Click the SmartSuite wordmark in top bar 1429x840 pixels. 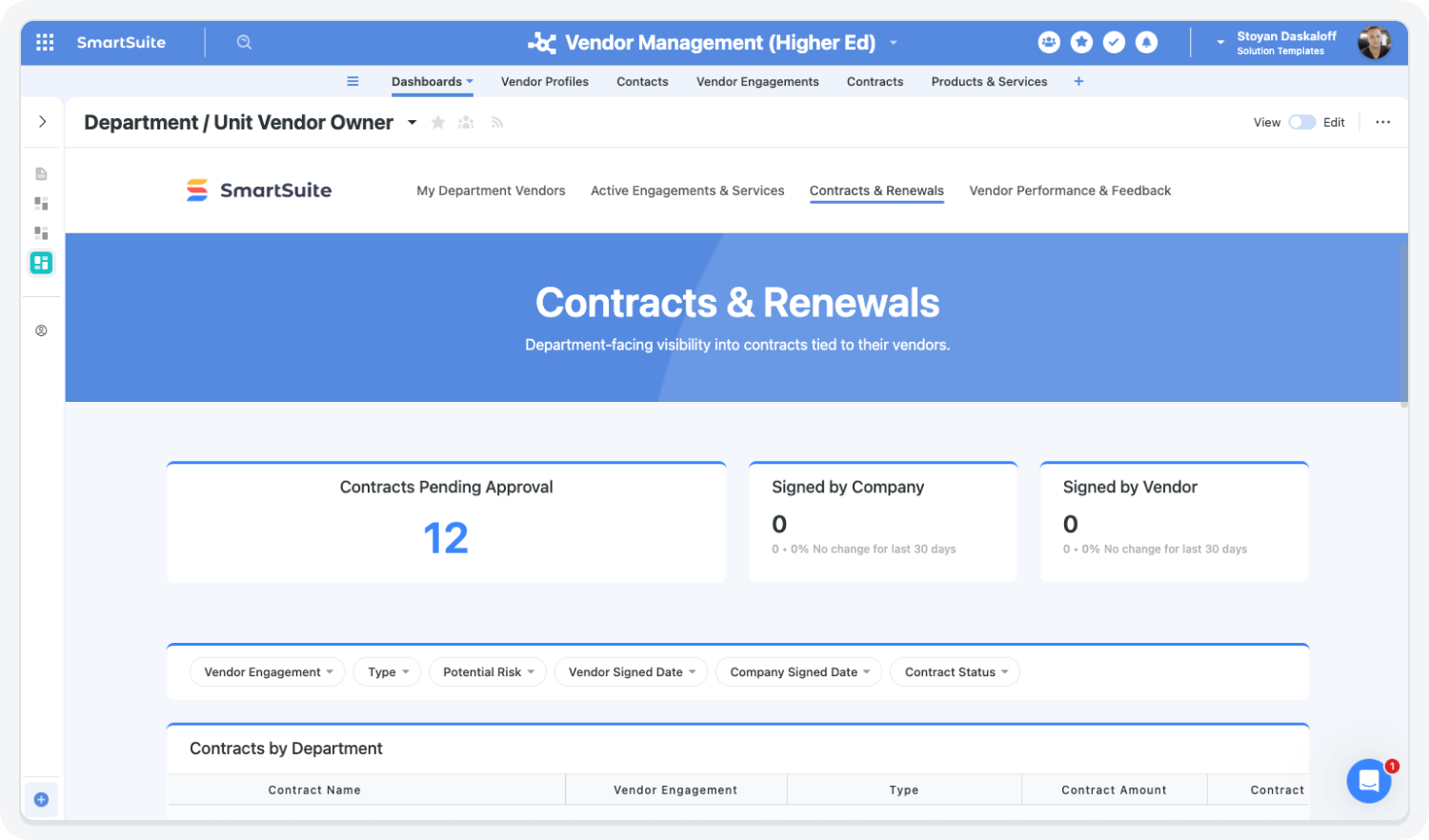pyautogui.click(x=121, y=42)
